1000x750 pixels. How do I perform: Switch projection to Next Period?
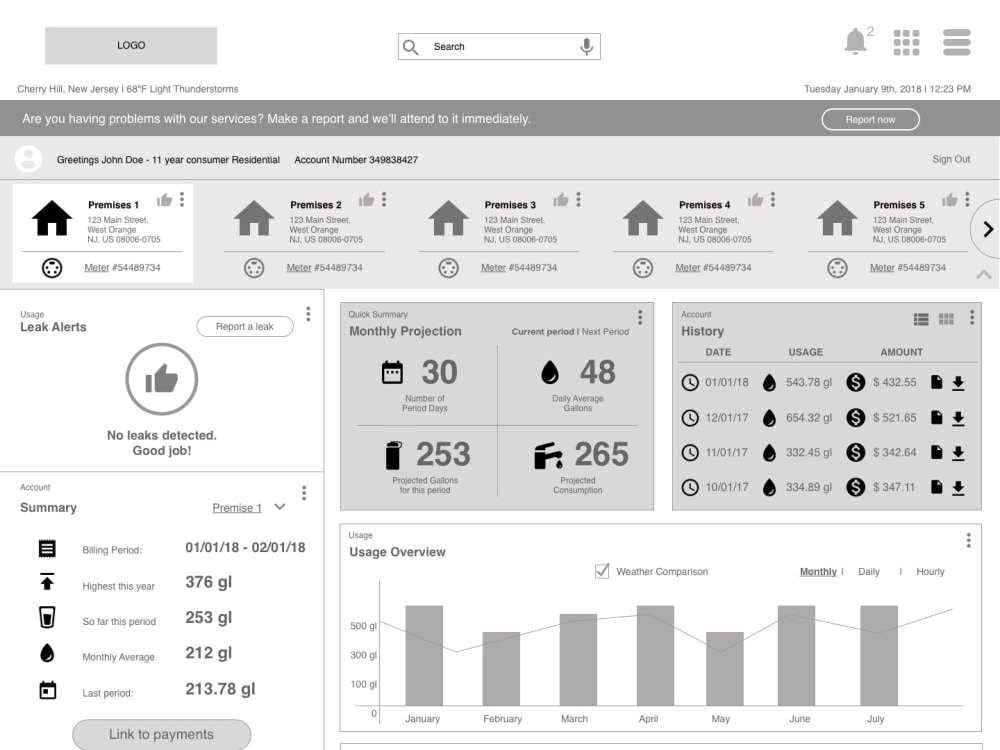[605, 332]
